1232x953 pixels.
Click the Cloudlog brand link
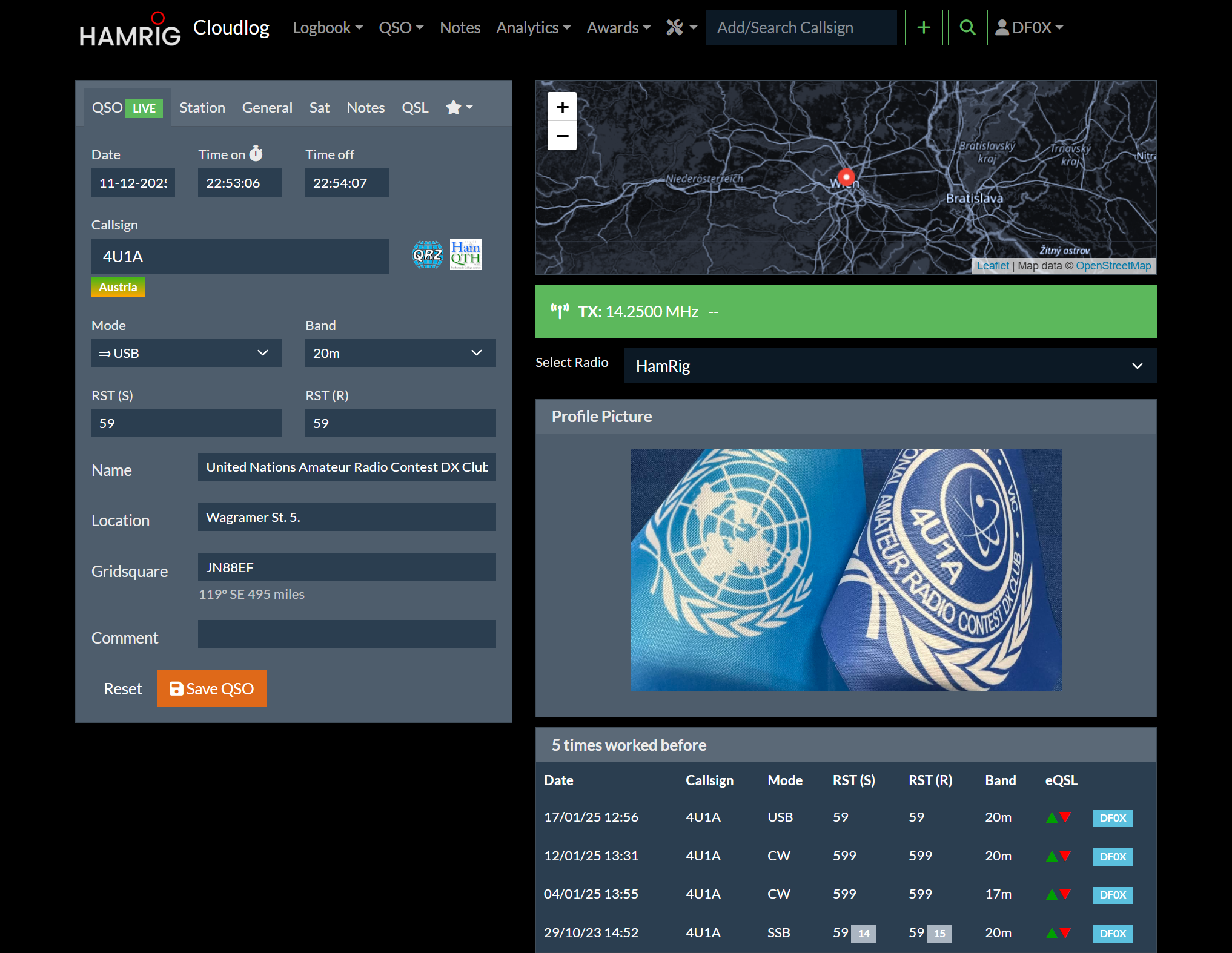pos(231,27)
